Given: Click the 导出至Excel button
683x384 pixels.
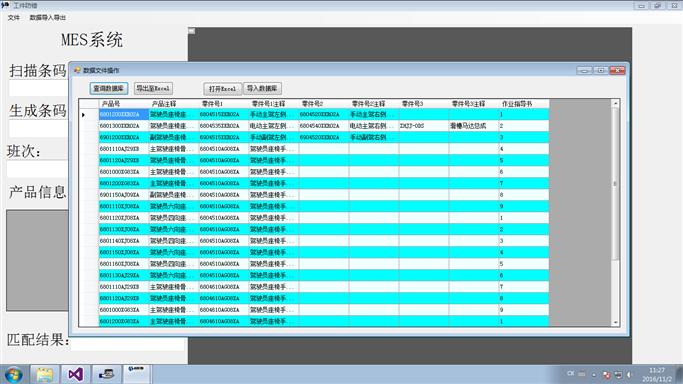Looking at the screenshot, I should click(x=153, y=88).
